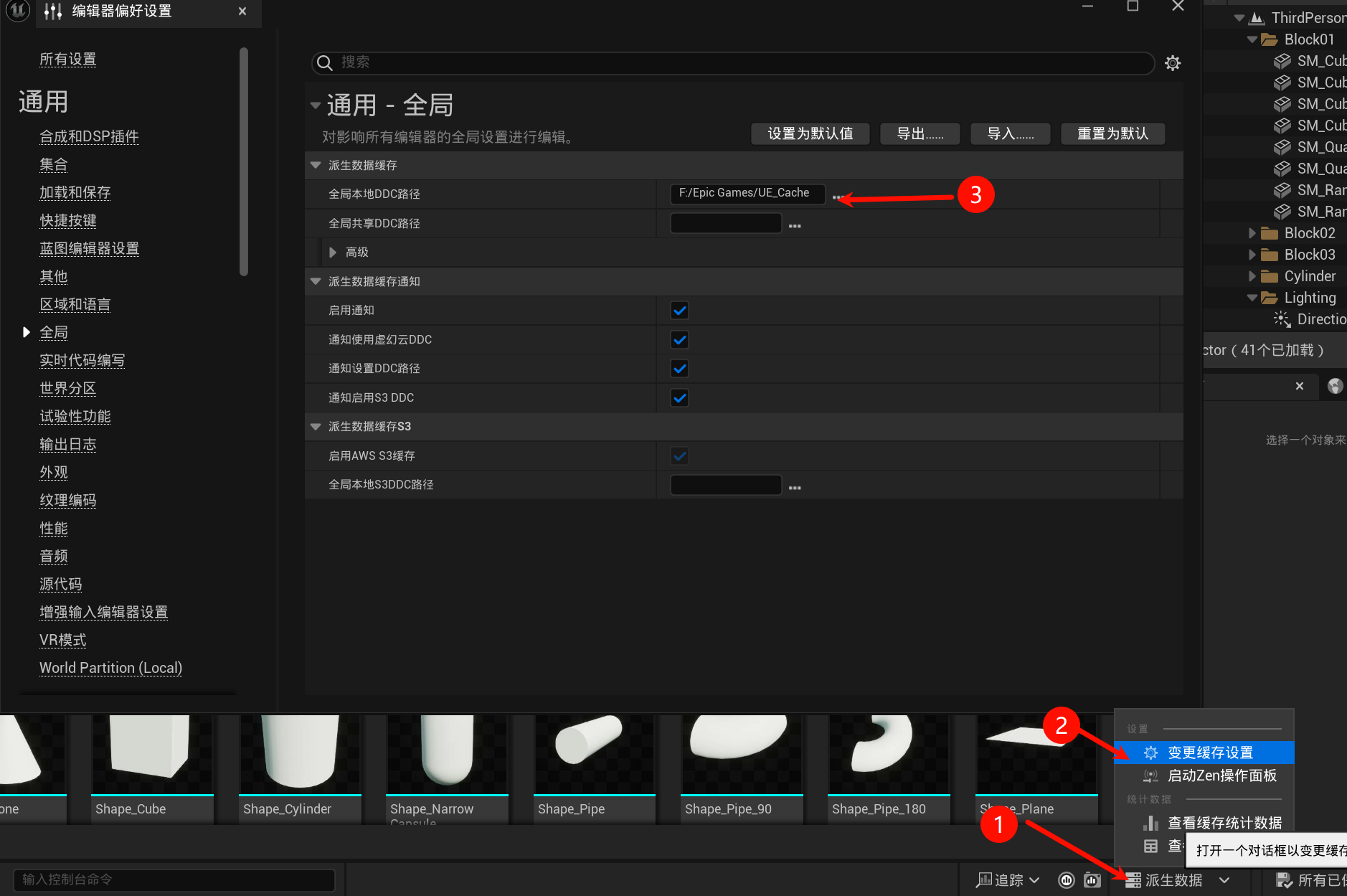The height and width of the screenshot is (896, 1347).
Task: Click the browse dots for global local DDC path
Action: pyautogui.click(x=836, y=197)
